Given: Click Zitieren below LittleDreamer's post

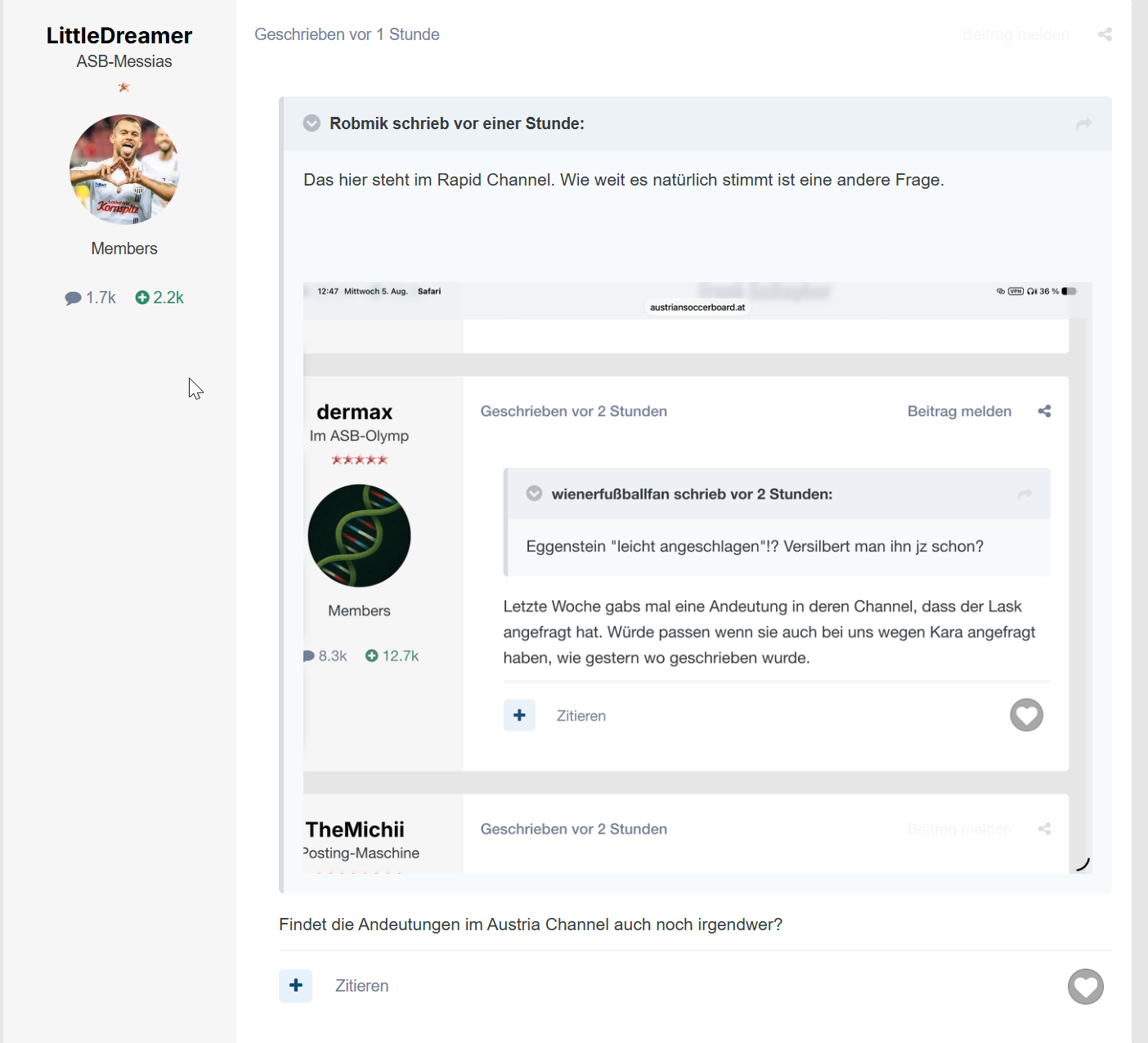Looking at the screenshot, I should [362, 986].
